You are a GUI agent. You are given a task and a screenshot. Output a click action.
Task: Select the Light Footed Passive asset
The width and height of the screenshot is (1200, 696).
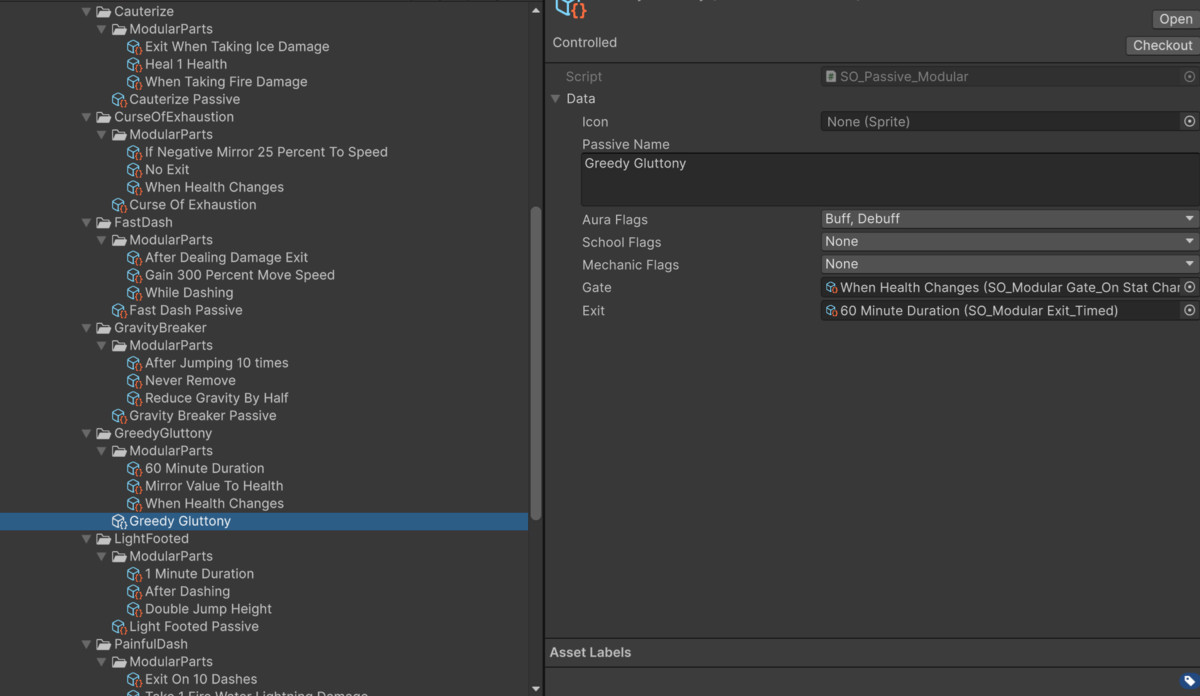click(x=194, y=627)
